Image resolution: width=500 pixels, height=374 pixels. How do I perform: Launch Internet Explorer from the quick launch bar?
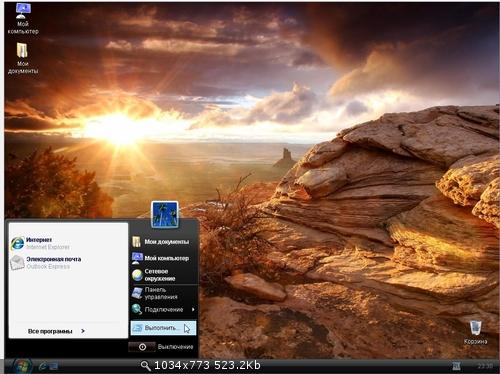point(42,366)
